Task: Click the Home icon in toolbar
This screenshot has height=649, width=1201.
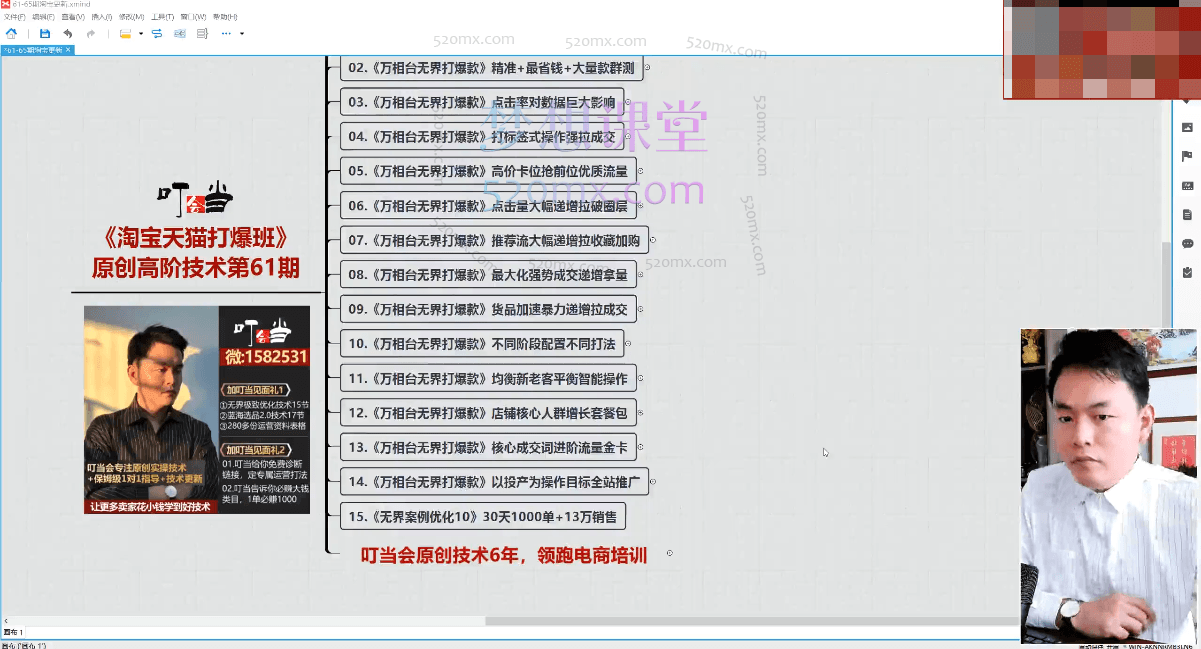Action: coord(11,33)
